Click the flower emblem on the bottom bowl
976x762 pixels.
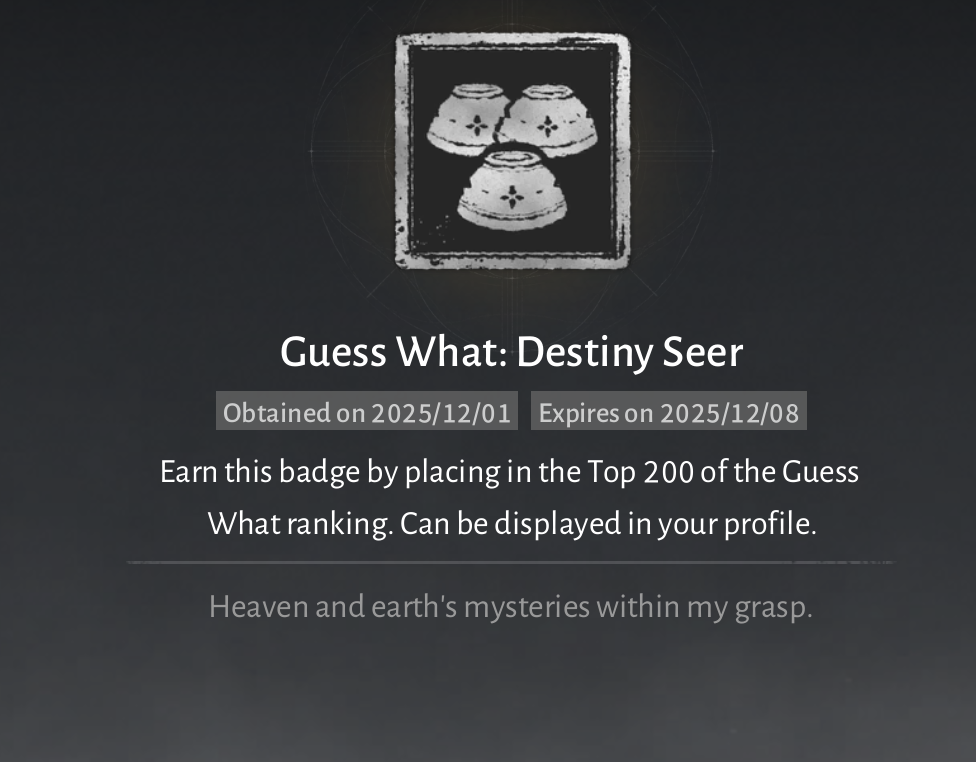[x=512, y=196]
